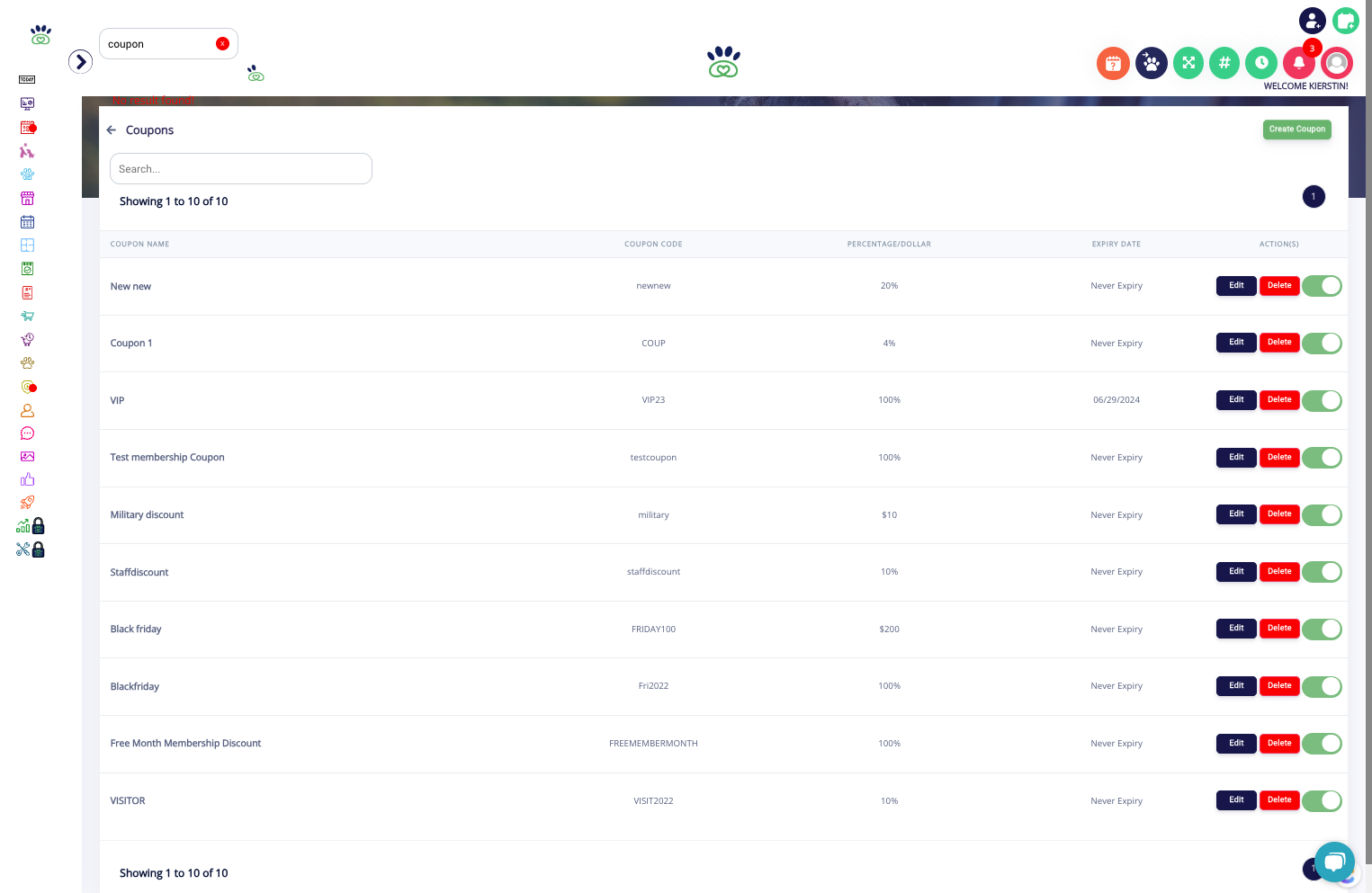Viewport: 1372px width, 893px height.
Task: Click the 06/29/2024 expiry date
Action: 1116,400
